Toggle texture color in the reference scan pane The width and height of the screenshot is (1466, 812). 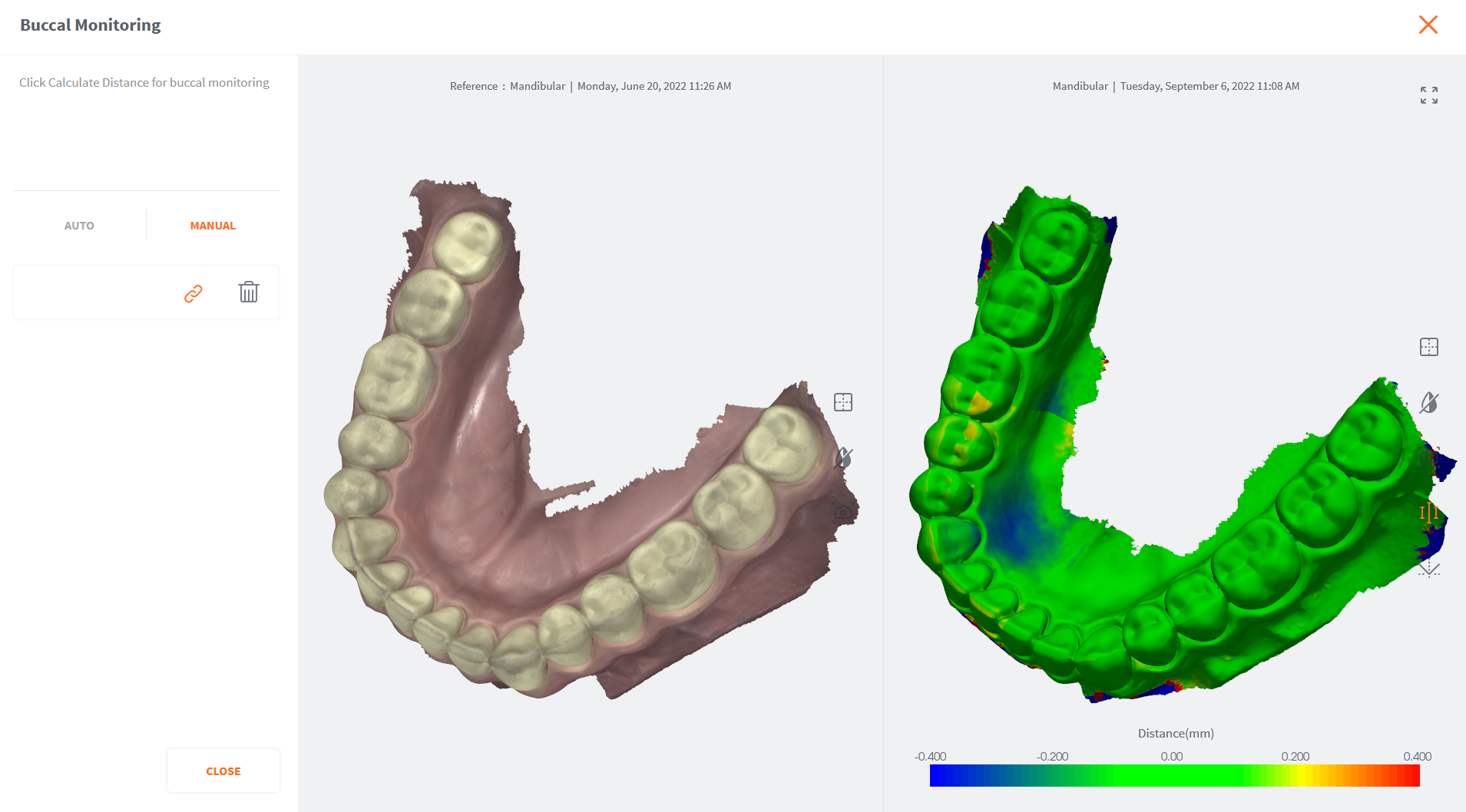(x=843, y=458)
